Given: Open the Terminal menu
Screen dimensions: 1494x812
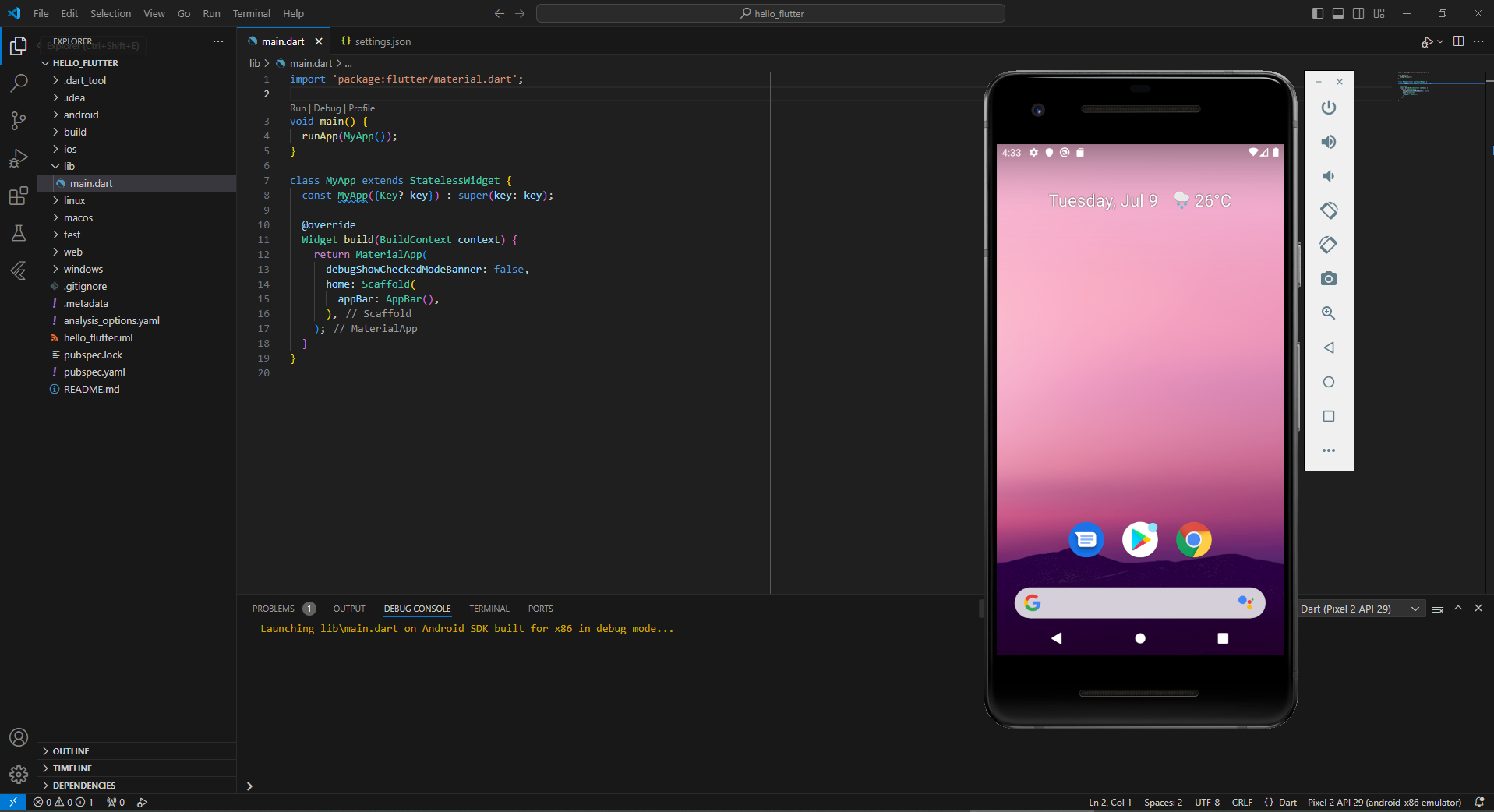Looking at the screenshot, I should click(x=251, y=13).
